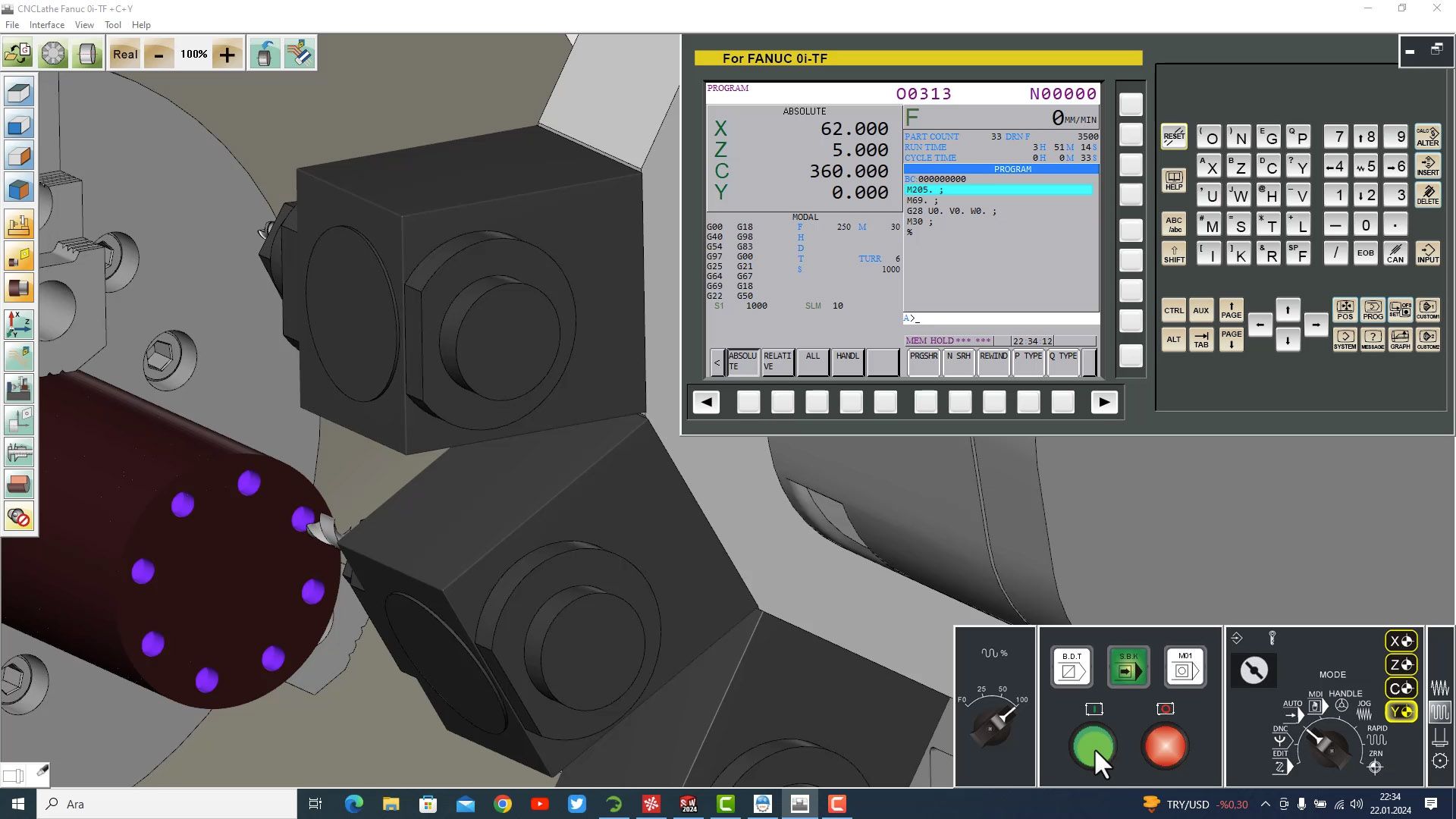This screenshot has width=1456, height=819.
Task: Select the top view cube icon
Action: coord(19,93)
